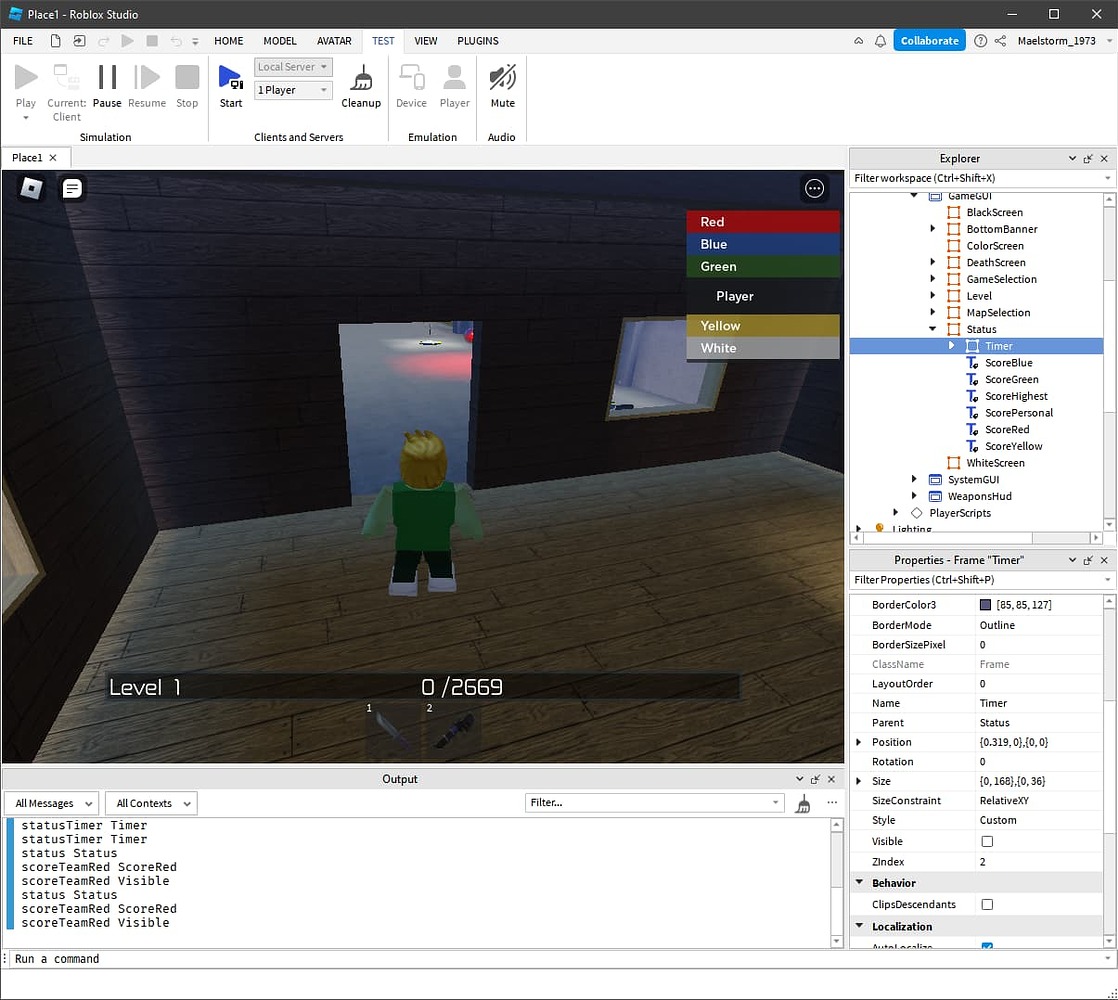Pause the running simulation

106,84
